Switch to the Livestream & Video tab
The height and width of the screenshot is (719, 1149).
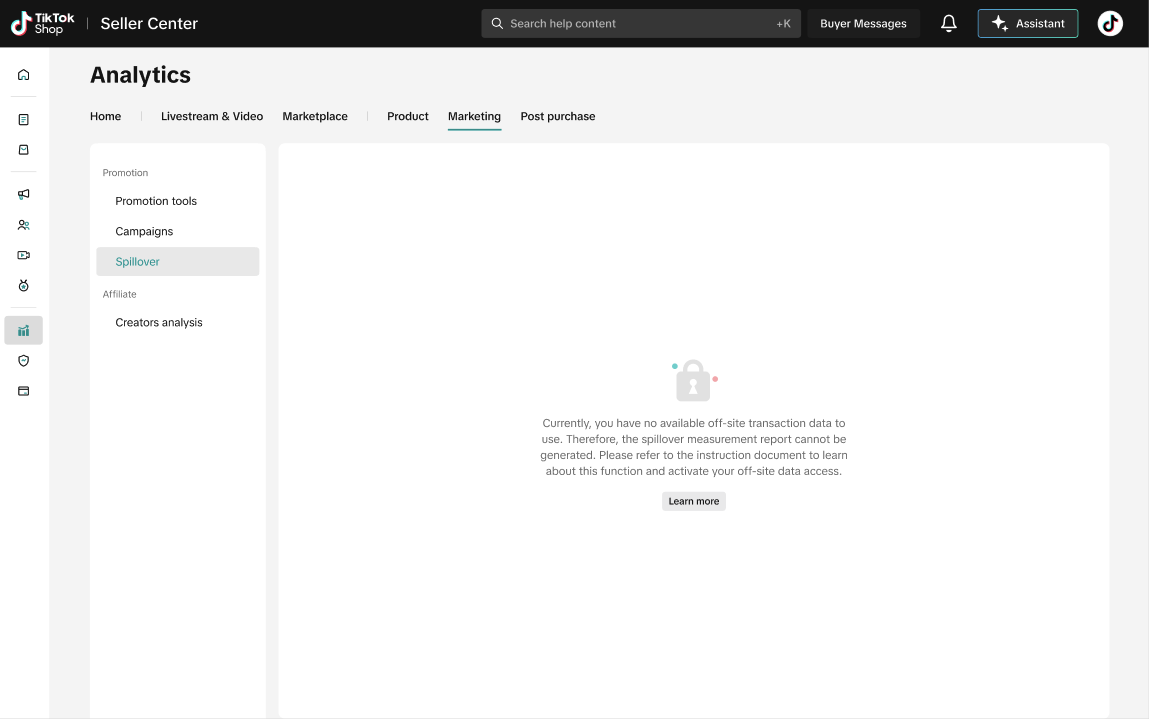click(212, 117)
